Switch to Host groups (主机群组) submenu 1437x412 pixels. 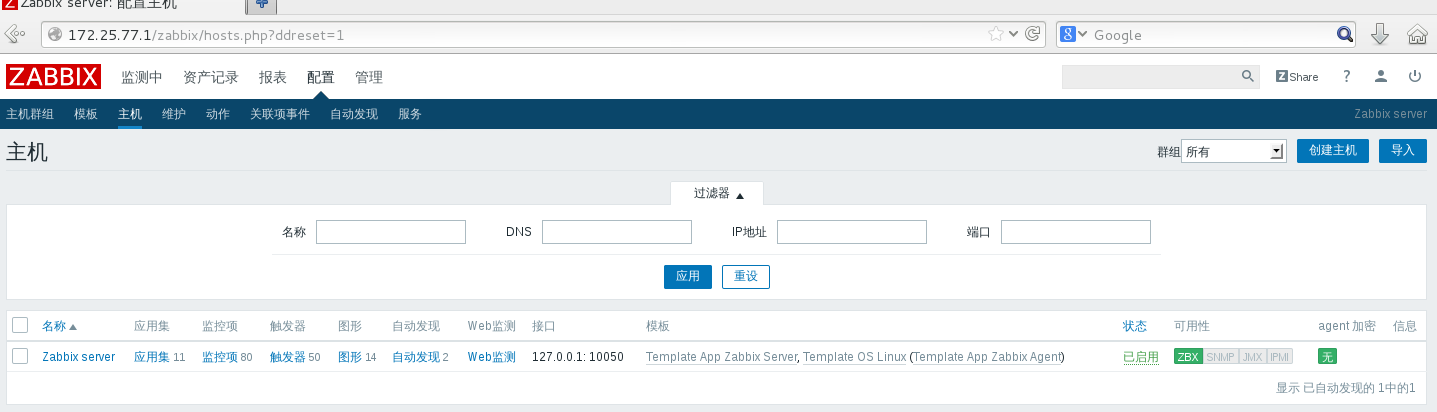(30, 114)
